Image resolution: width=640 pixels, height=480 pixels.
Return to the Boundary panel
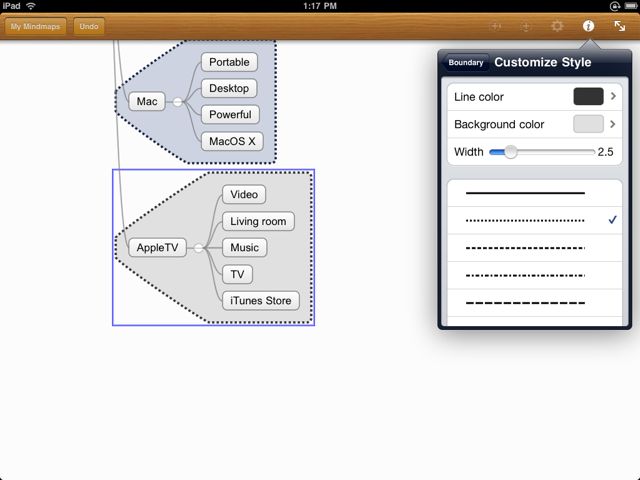[x=466, y=62]
